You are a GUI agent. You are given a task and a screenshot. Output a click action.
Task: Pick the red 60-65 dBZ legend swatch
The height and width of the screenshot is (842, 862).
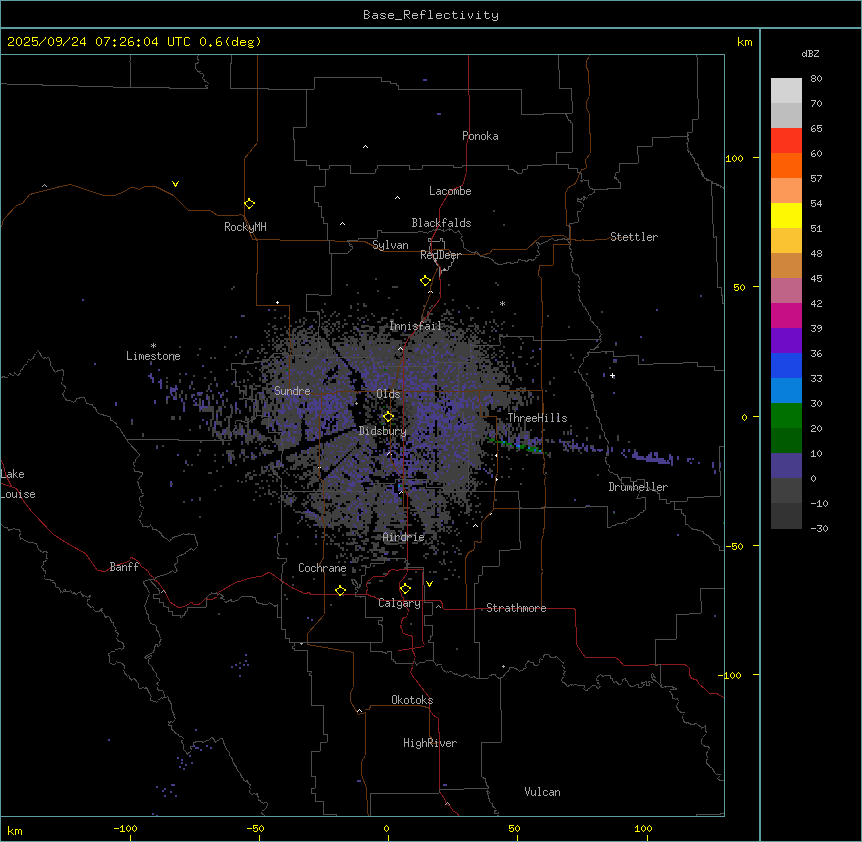[786, 141]
